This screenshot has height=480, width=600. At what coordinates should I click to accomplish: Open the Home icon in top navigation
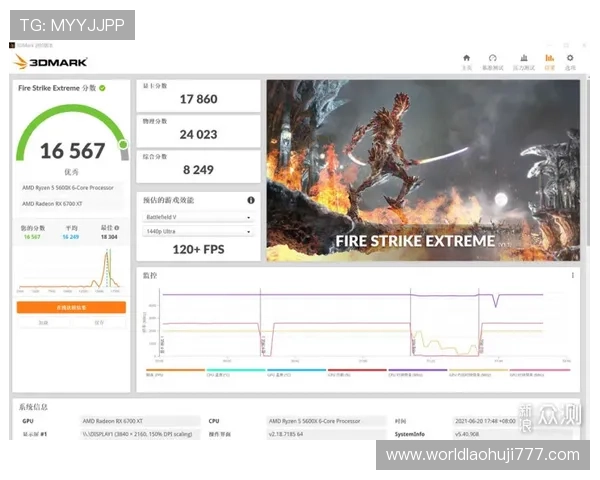tap(467, 60)
